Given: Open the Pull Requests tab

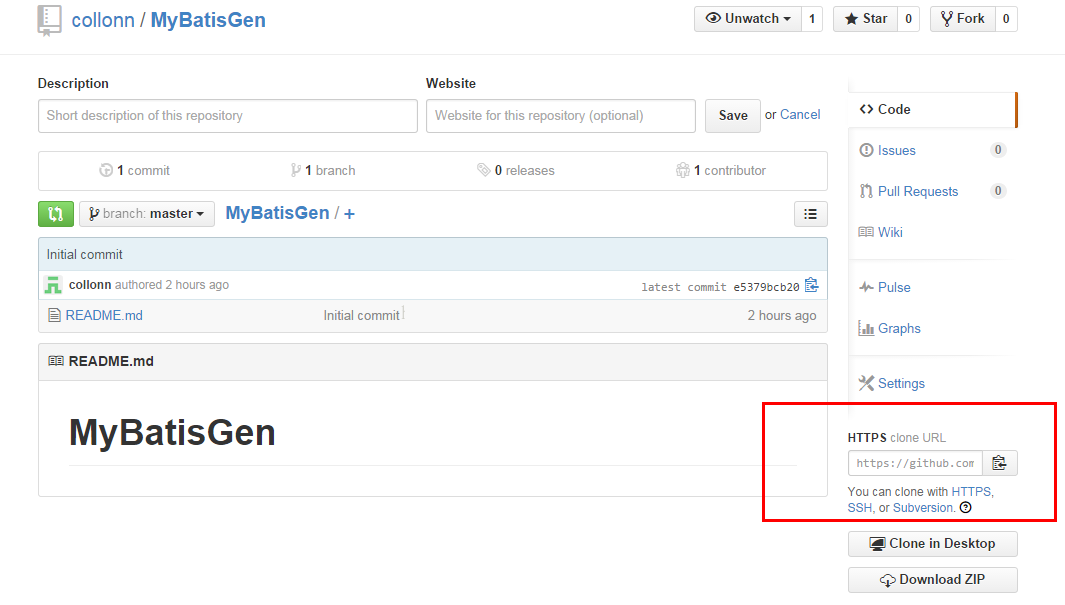Looking at the screenshot, I should point(918,191).
